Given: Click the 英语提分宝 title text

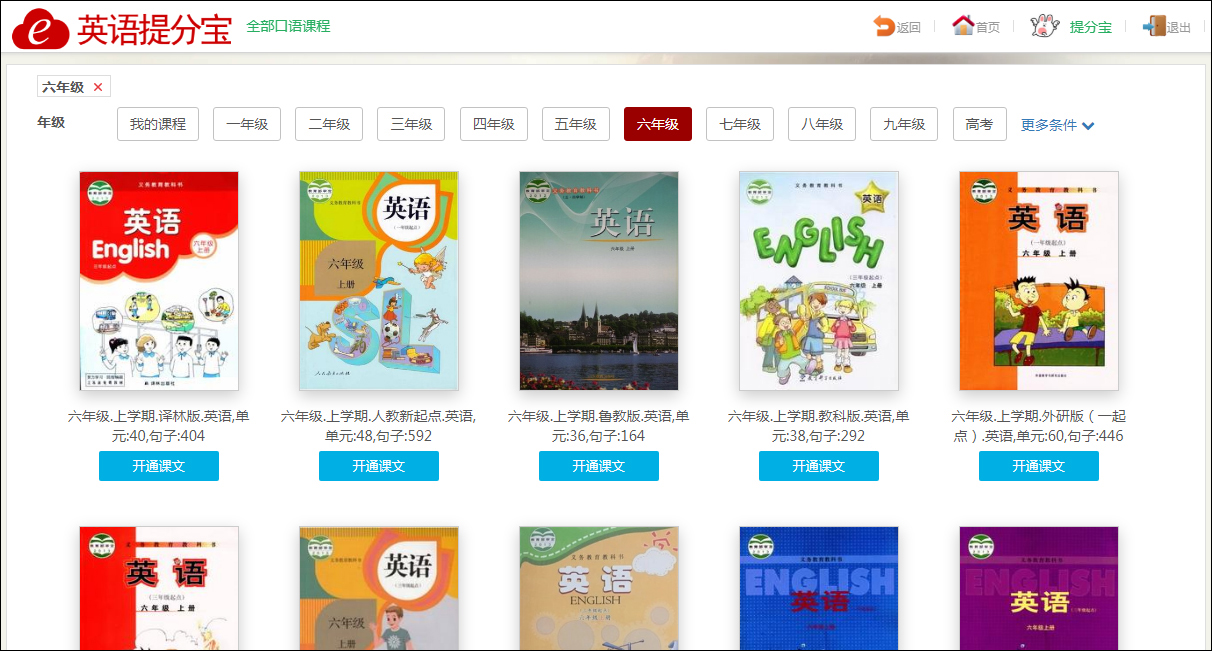Looking at the screenshot, I should coord(155,28).
